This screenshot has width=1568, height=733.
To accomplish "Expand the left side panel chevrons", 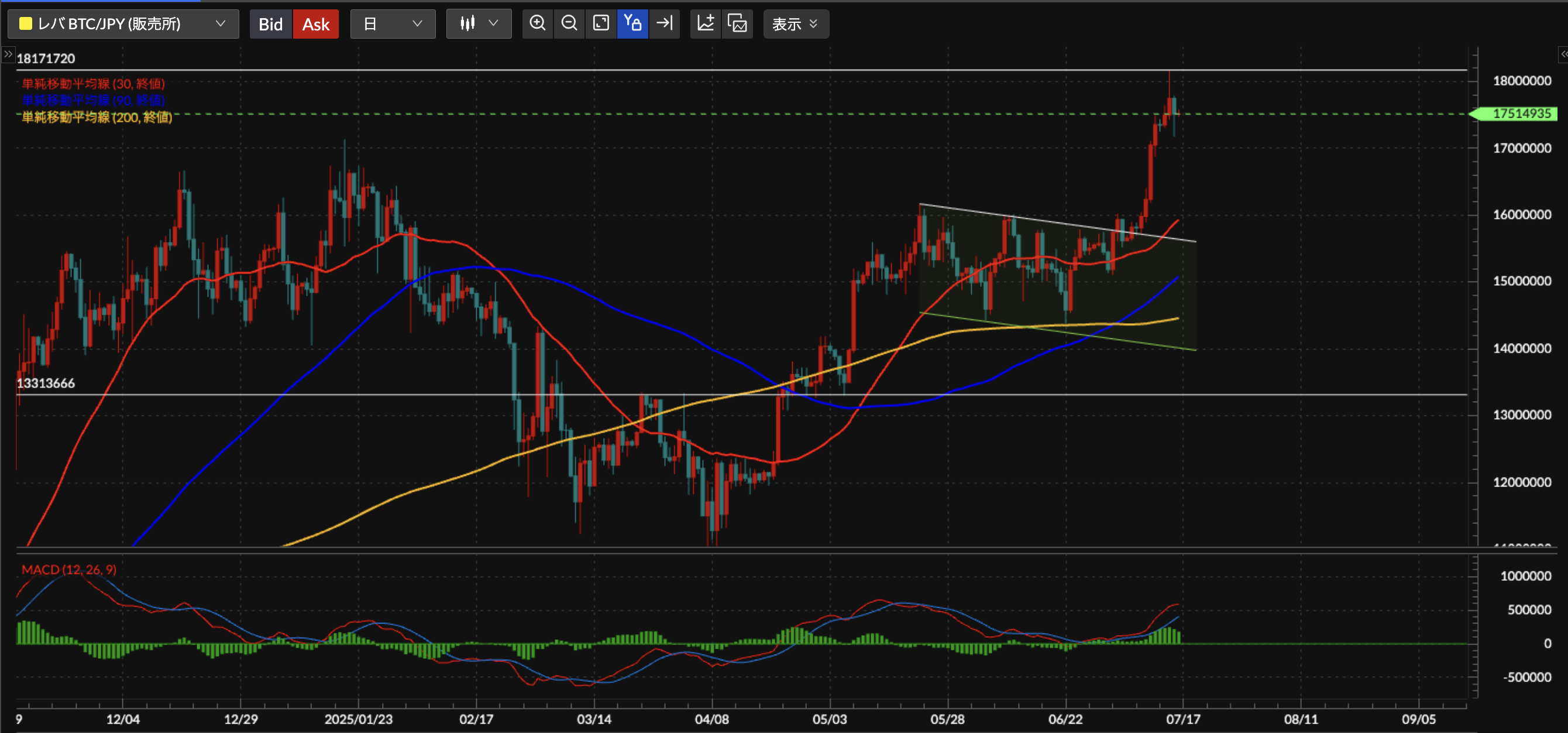I will 8,54.
